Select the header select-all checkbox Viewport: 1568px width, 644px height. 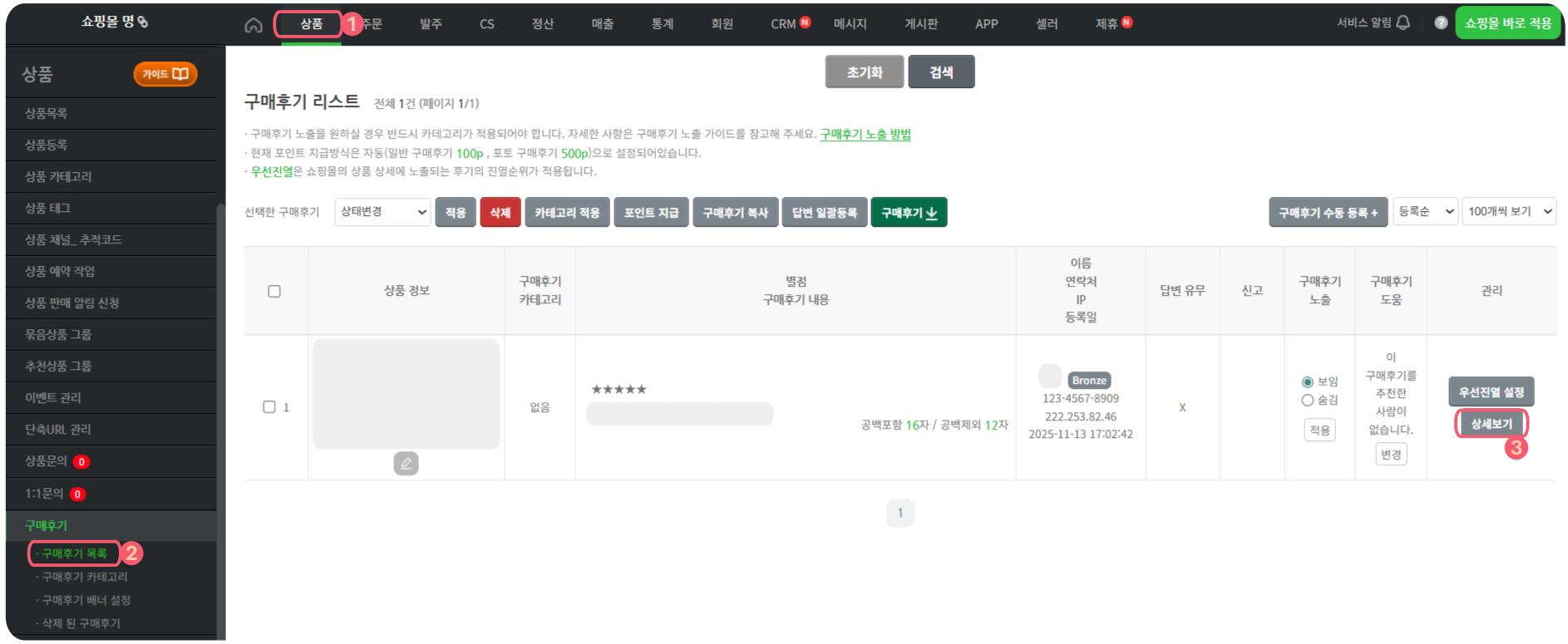click(274, 292)
